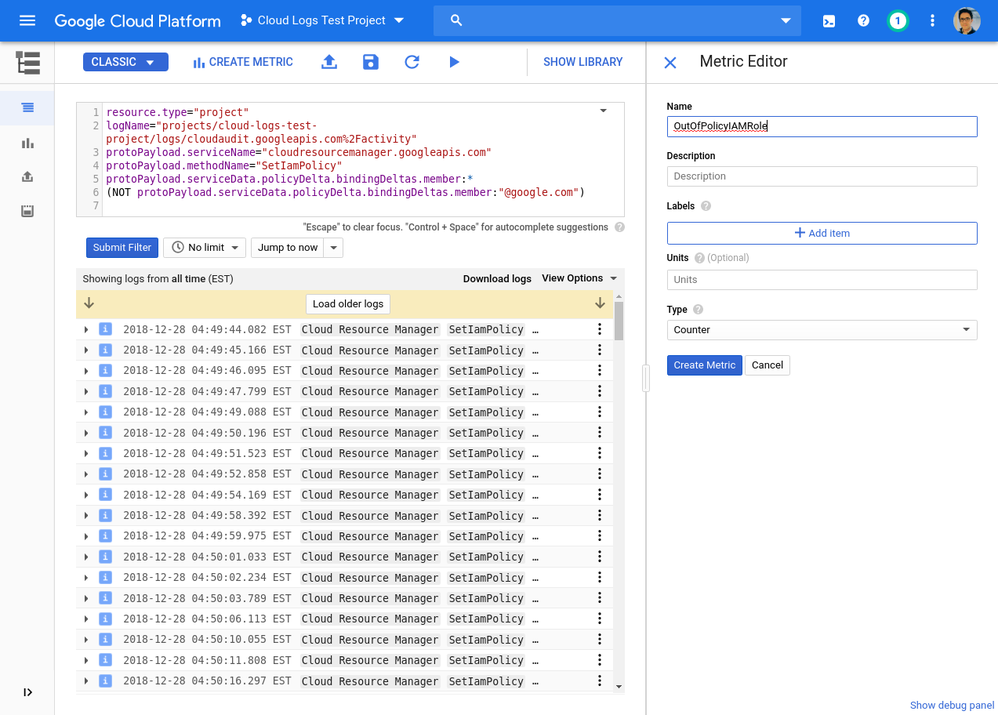Click the Logging product icon
The image size is (998, 715).
tap(27, 62)
